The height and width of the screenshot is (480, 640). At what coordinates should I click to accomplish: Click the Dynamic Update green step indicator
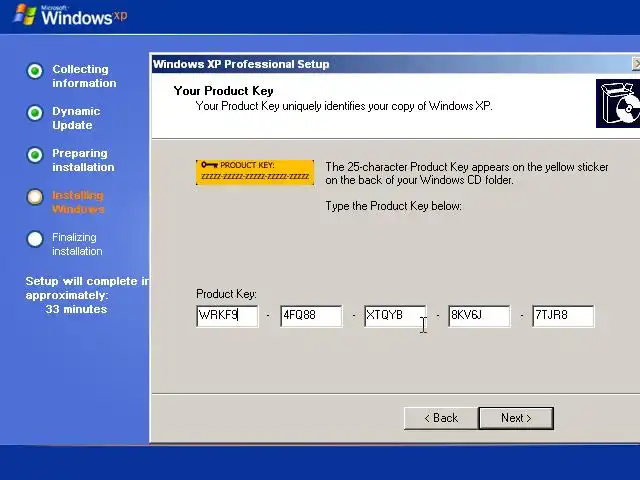tap(35, 113)
